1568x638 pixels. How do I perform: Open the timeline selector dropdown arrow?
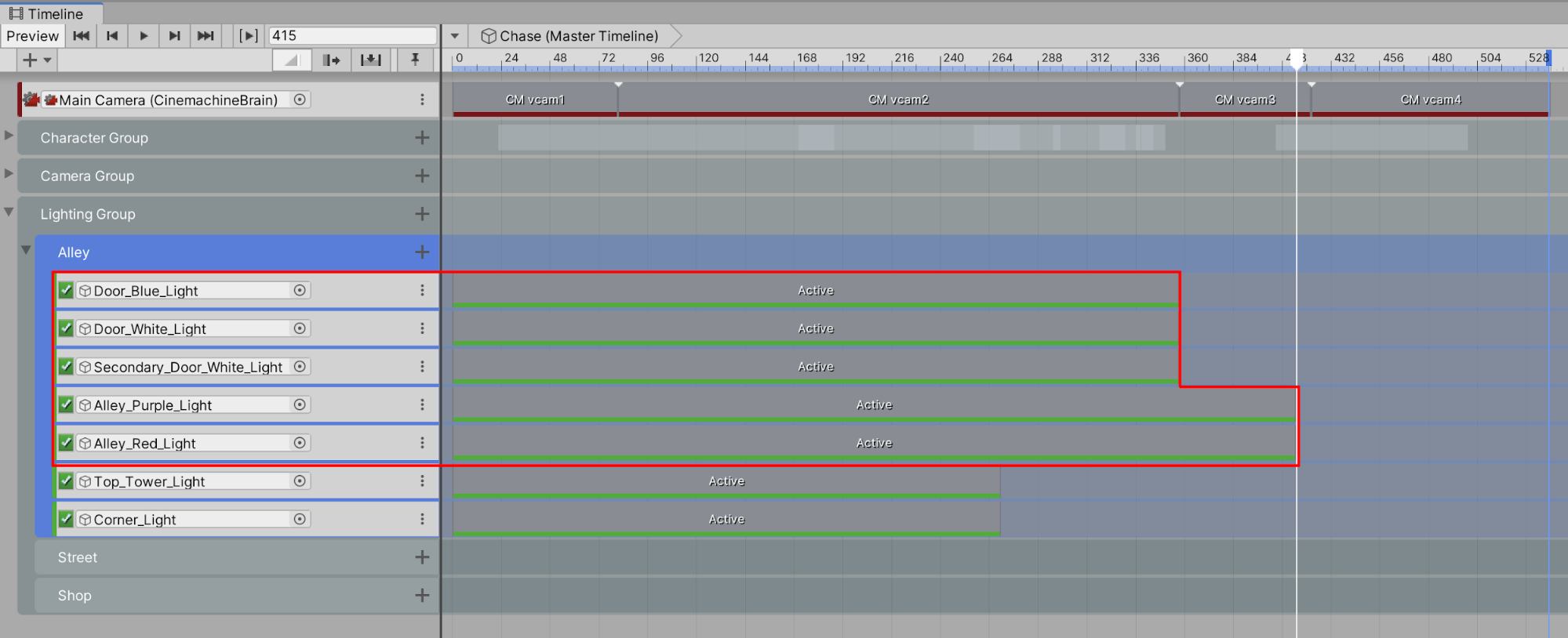click(455, 36)
